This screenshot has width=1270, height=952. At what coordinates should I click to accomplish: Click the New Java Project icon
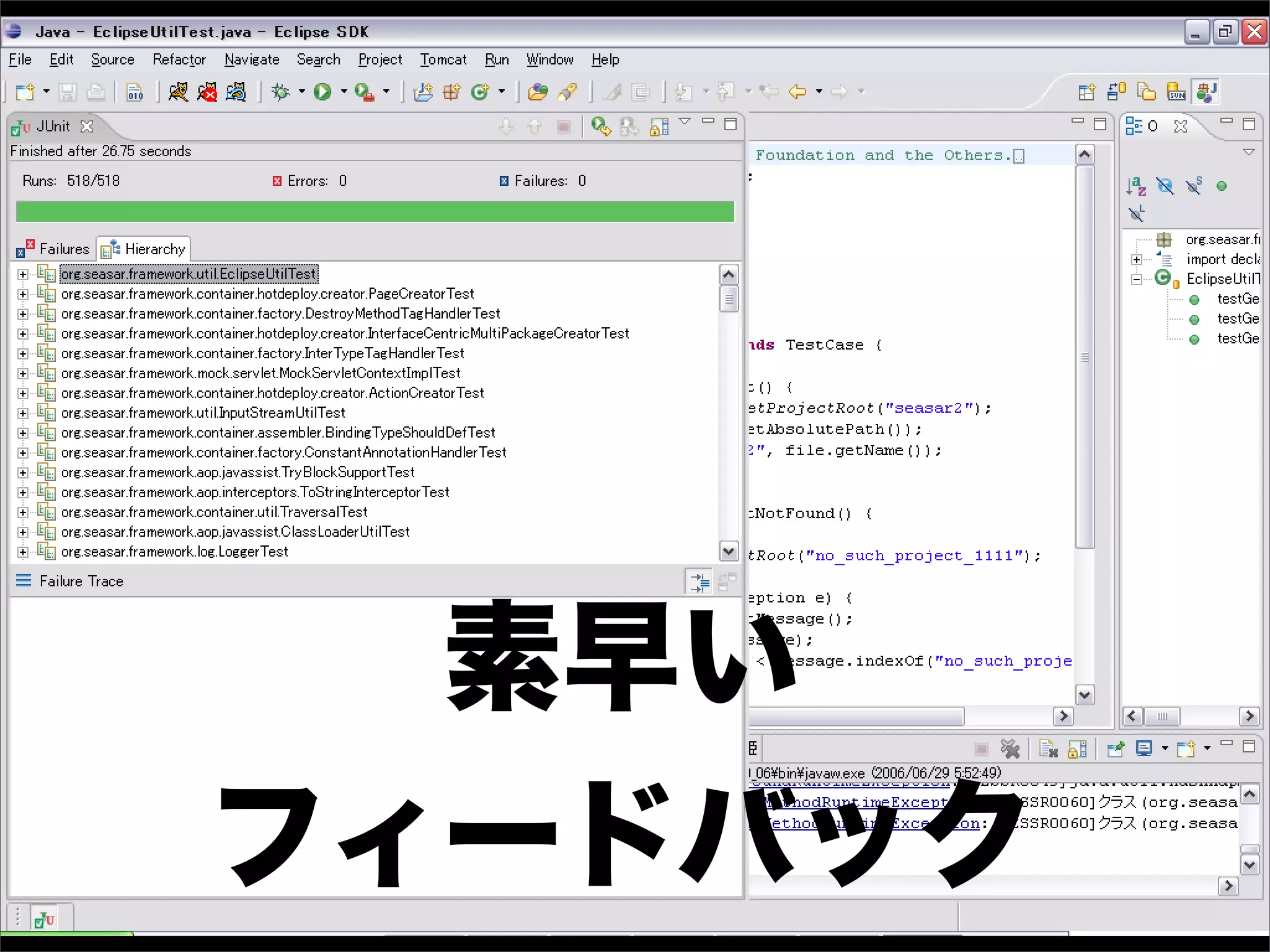tap(423, 92)
